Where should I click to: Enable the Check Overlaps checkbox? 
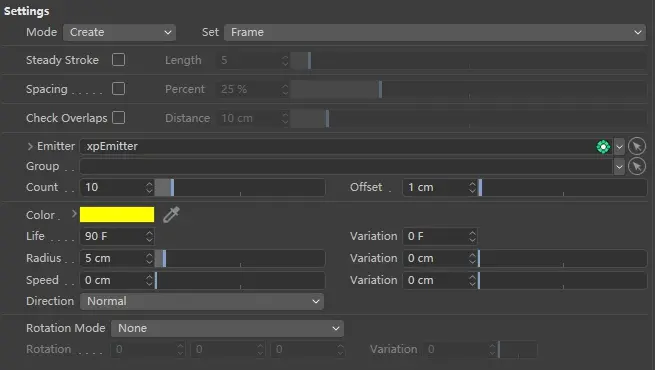(118, 118)
